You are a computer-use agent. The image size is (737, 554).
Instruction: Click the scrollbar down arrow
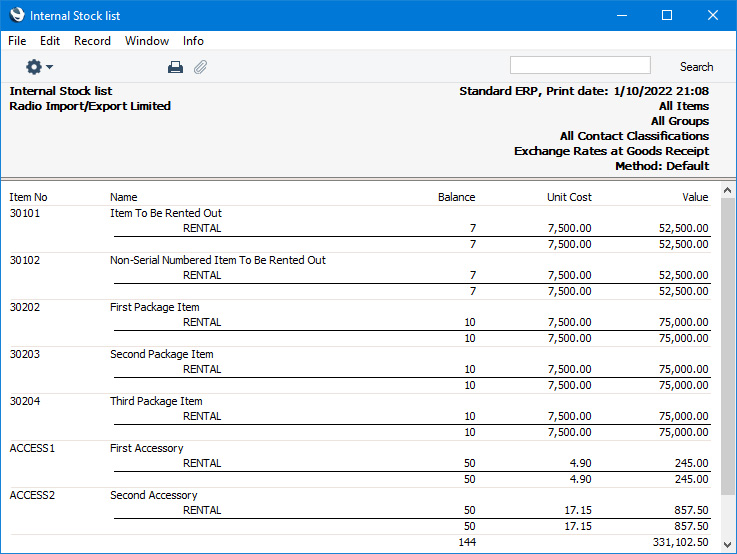tap(727, 545)
